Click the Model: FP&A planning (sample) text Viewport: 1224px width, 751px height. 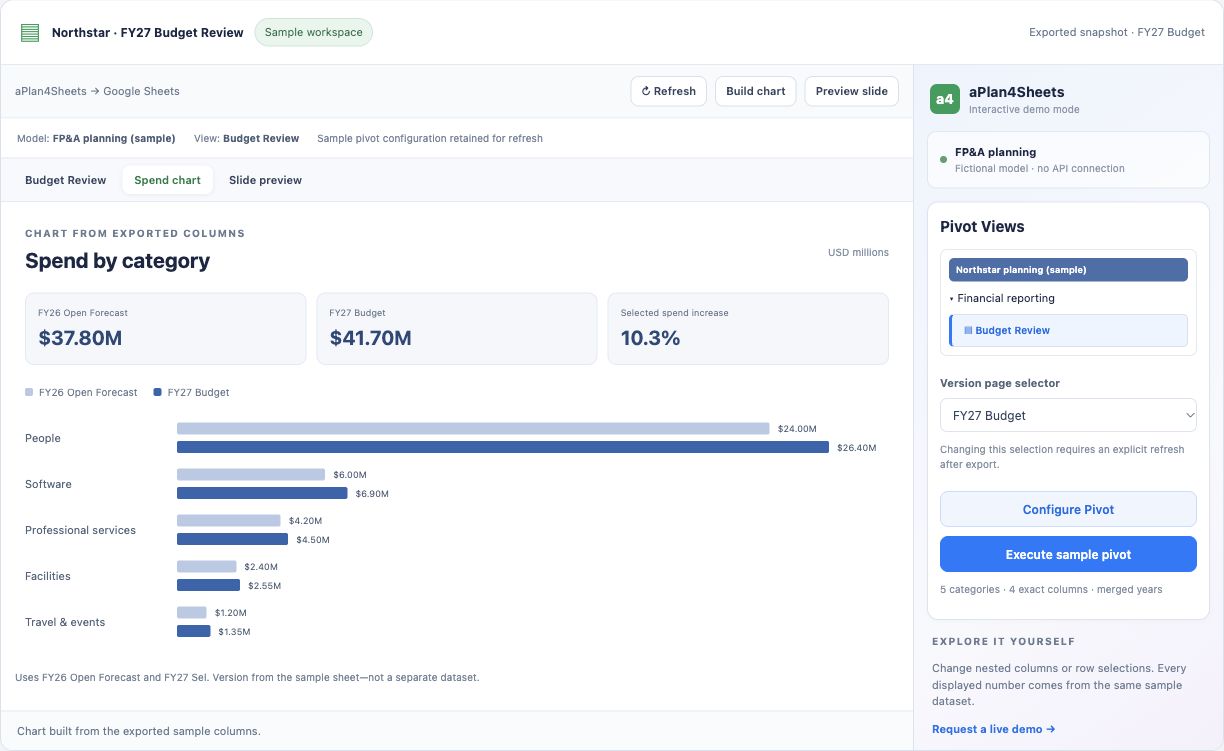(x=96, y=138)
